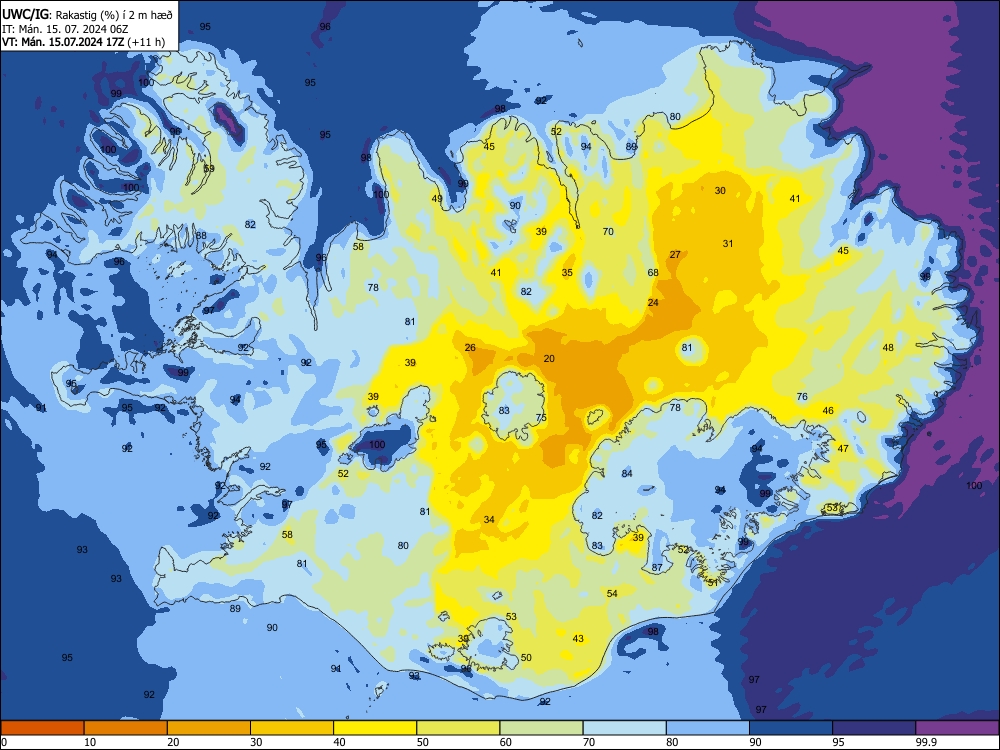Select the map humidity value 26
The width and height of the screenshot is (1000, 750).
coord(470,348)
